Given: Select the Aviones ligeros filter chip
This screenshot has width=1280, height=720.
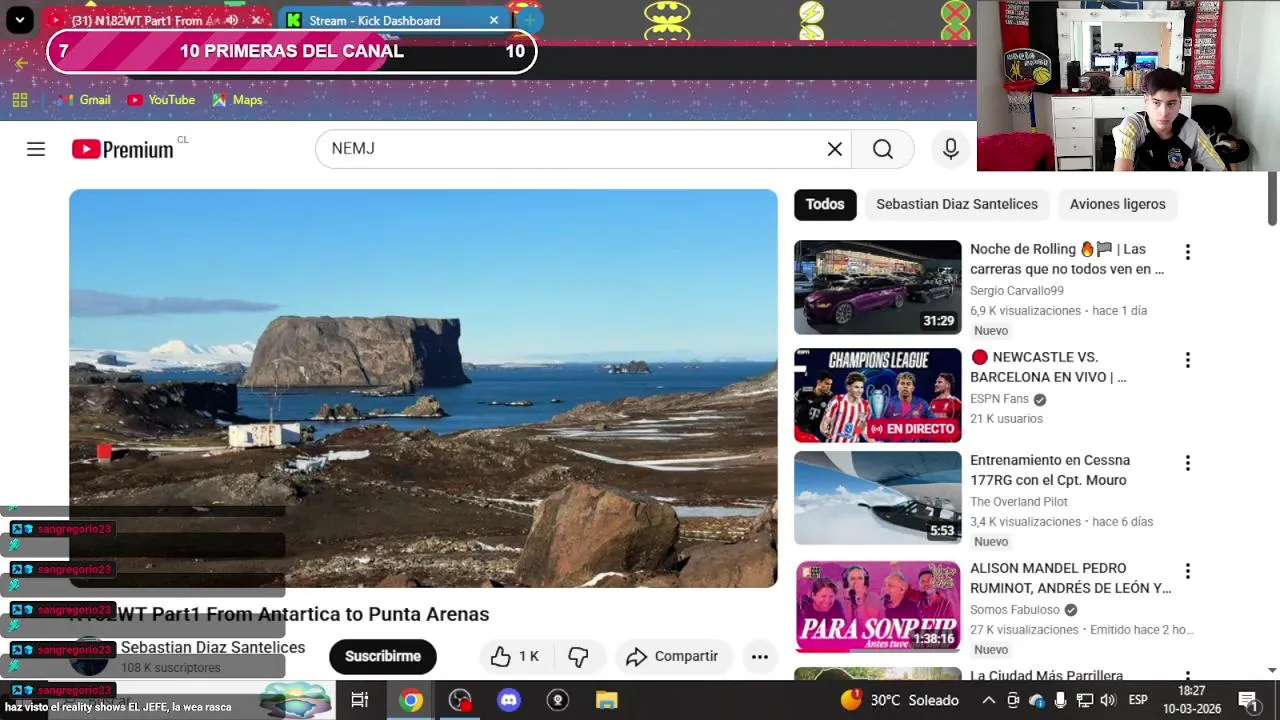Looking at the screenshot, I should tap(1118, 204).
